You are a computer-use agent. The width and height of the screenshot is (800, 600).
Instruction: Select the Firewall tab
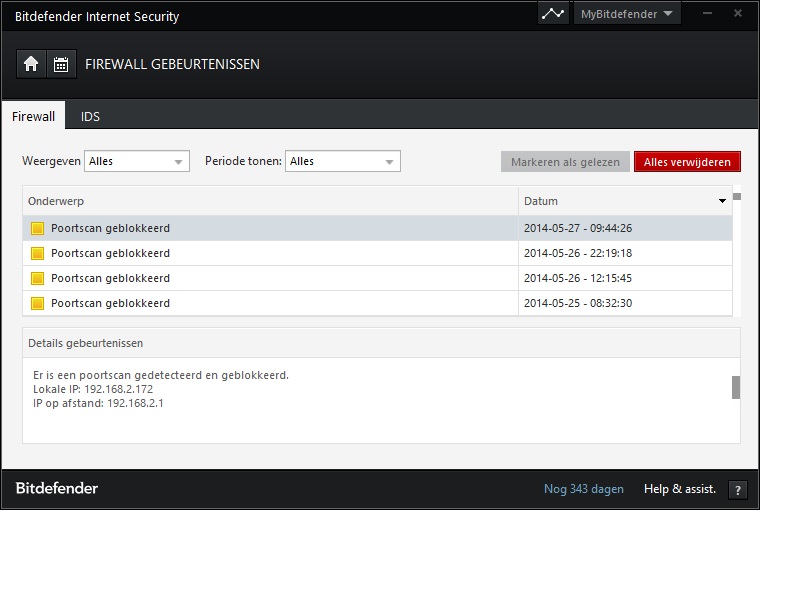(x=34, y=117)
